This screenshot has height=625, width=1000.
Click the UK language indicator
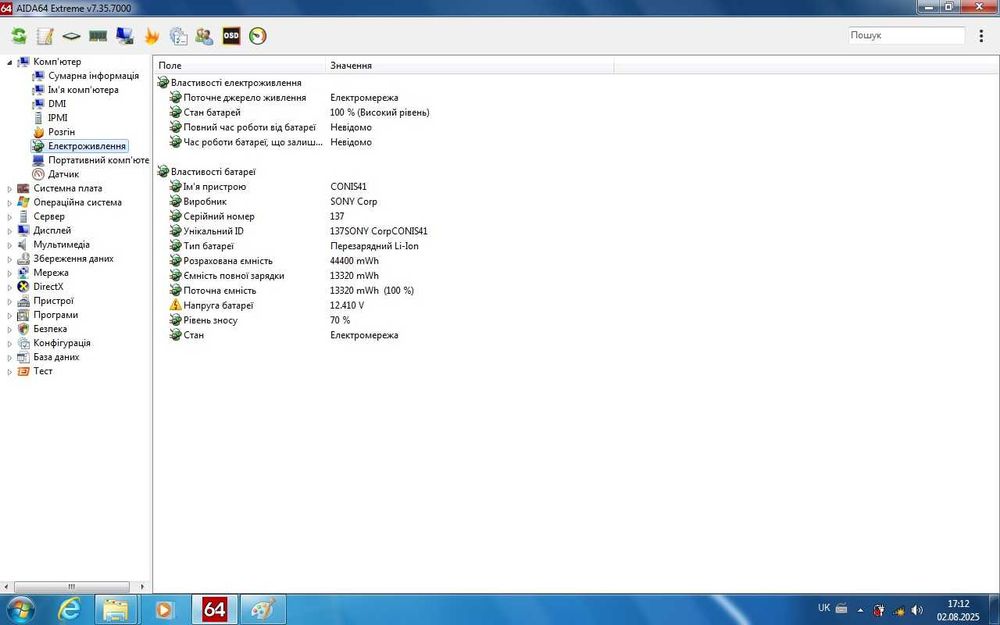click(824, 608)
